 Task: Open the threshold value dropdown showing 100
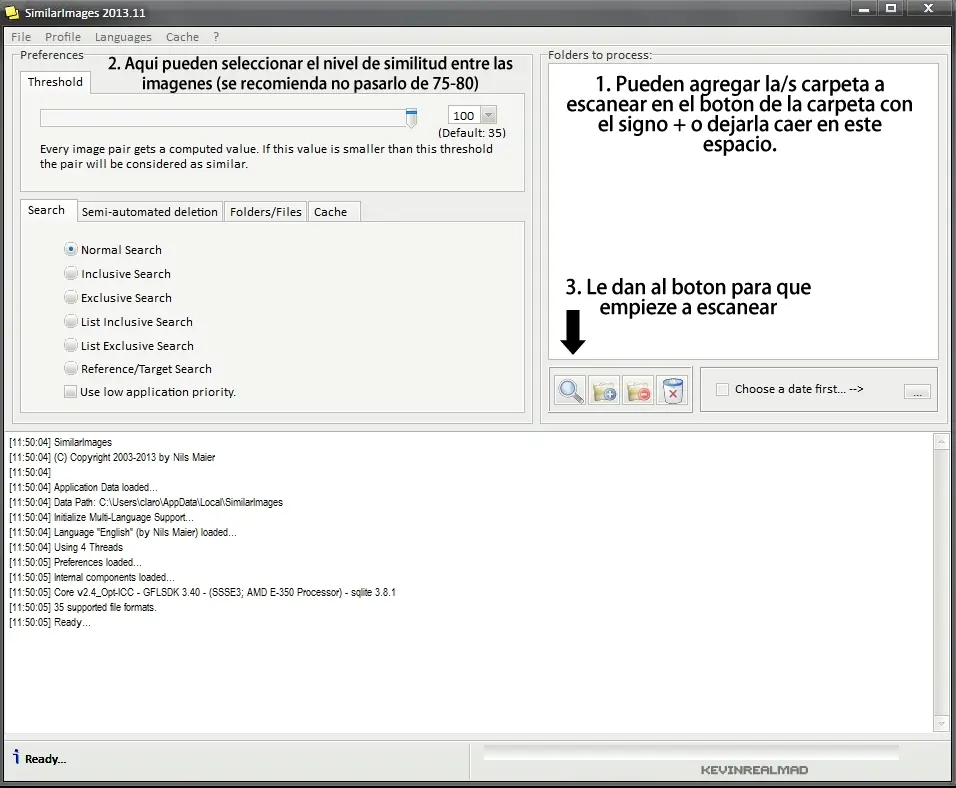pyautogui.click(x=488, y=115)
